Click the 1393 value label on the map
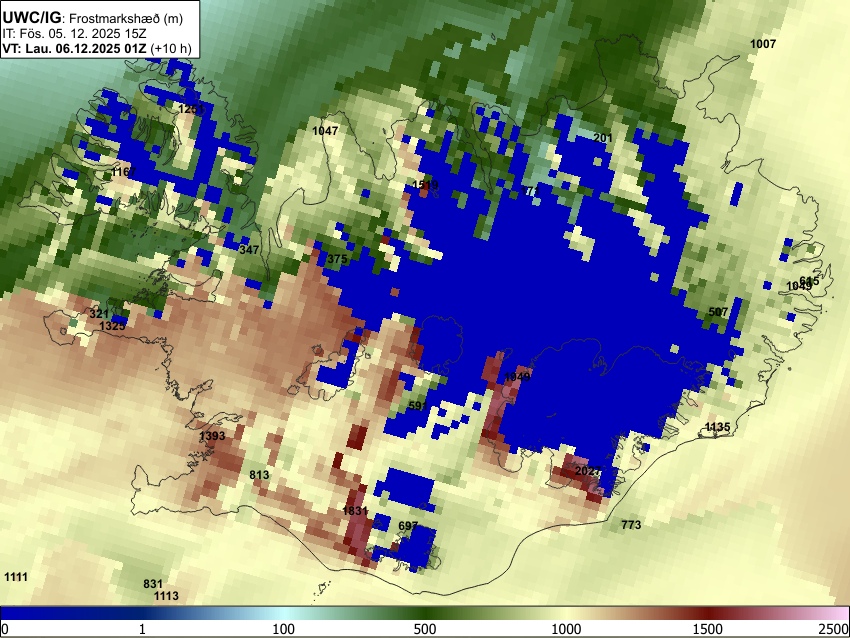The image size is (850, 638). click(212, 436)
